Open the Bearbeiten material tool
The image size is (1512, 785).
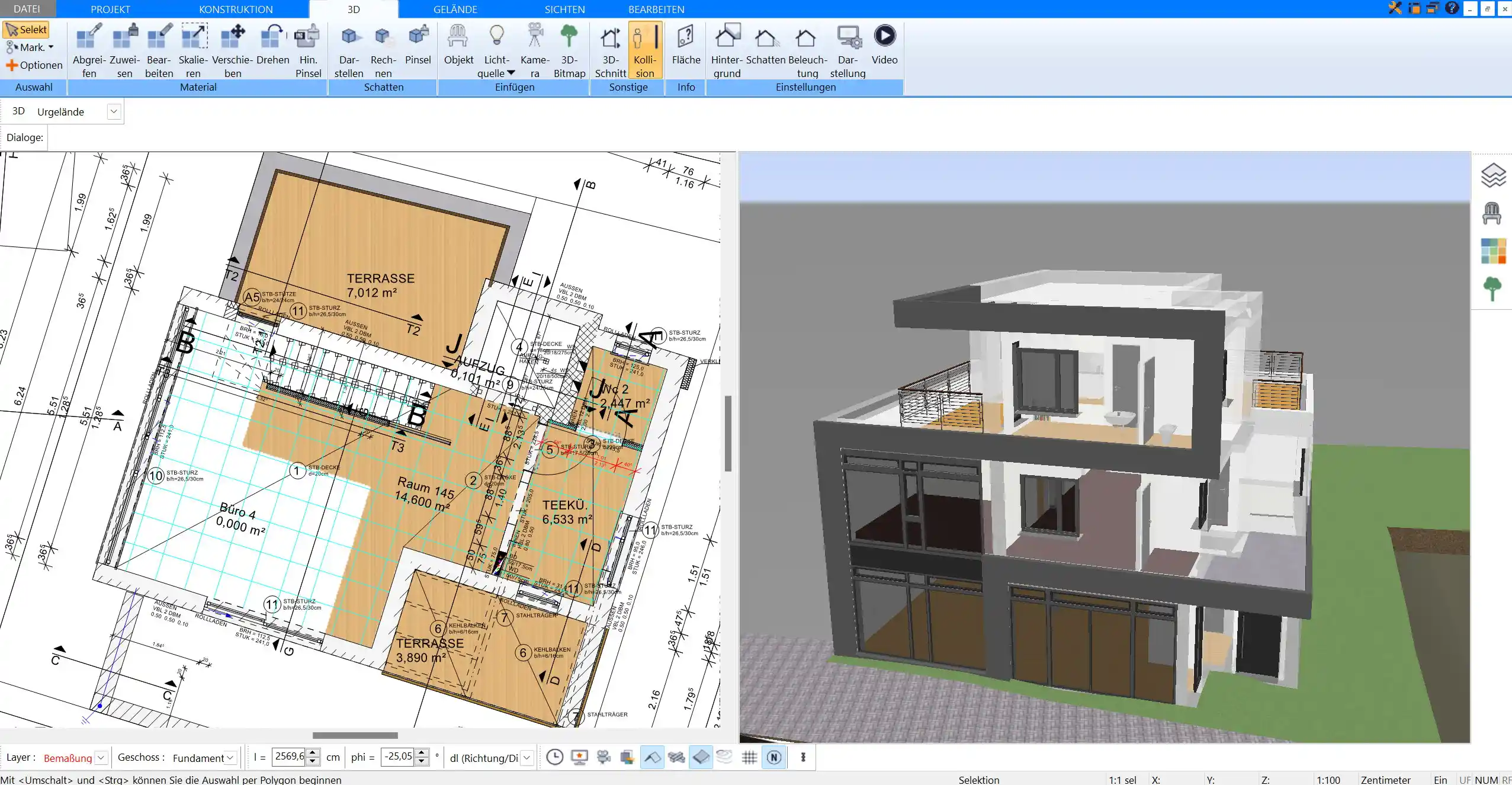coord(159,51)
